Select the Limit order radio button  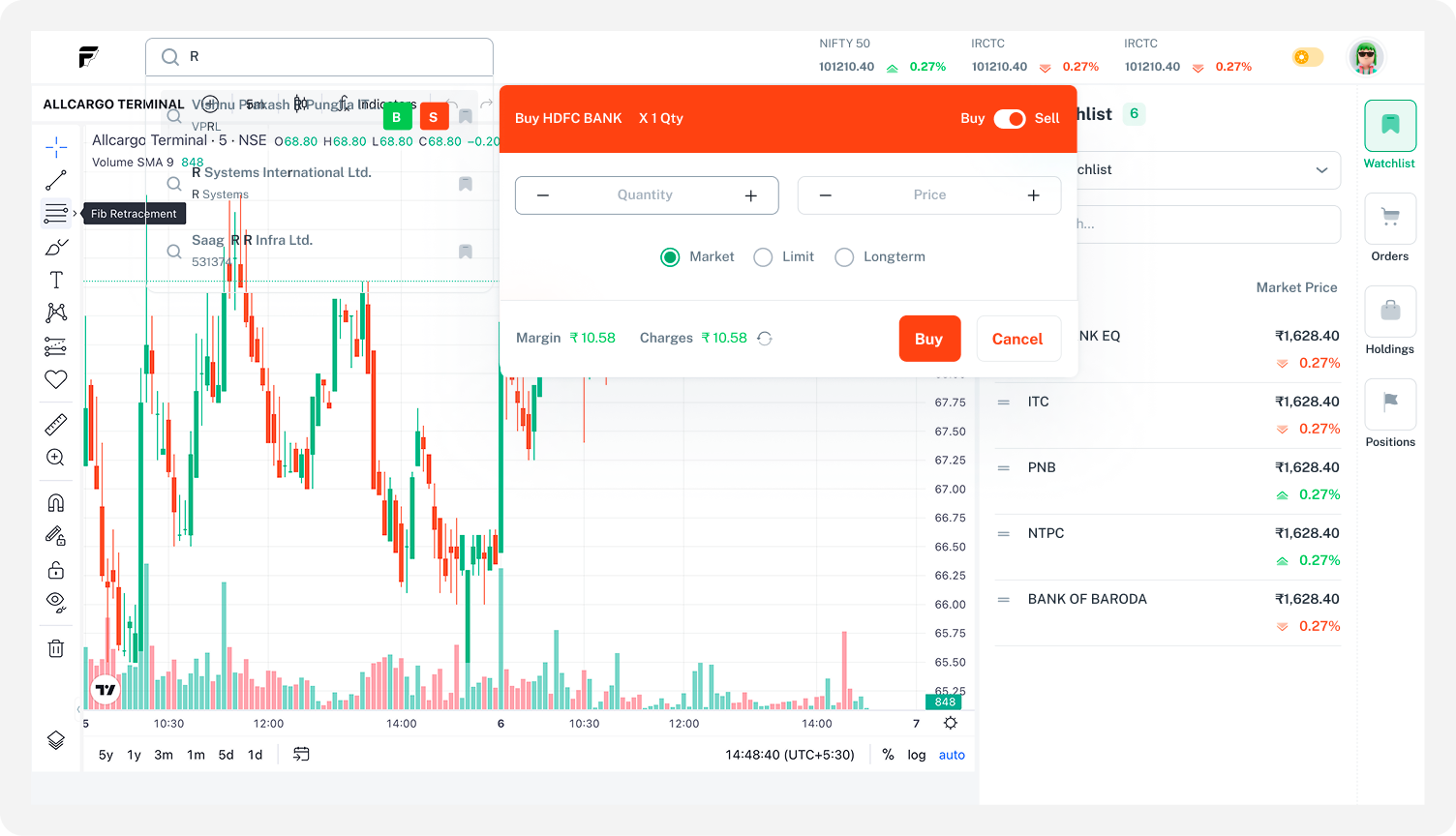coord(763,257)
